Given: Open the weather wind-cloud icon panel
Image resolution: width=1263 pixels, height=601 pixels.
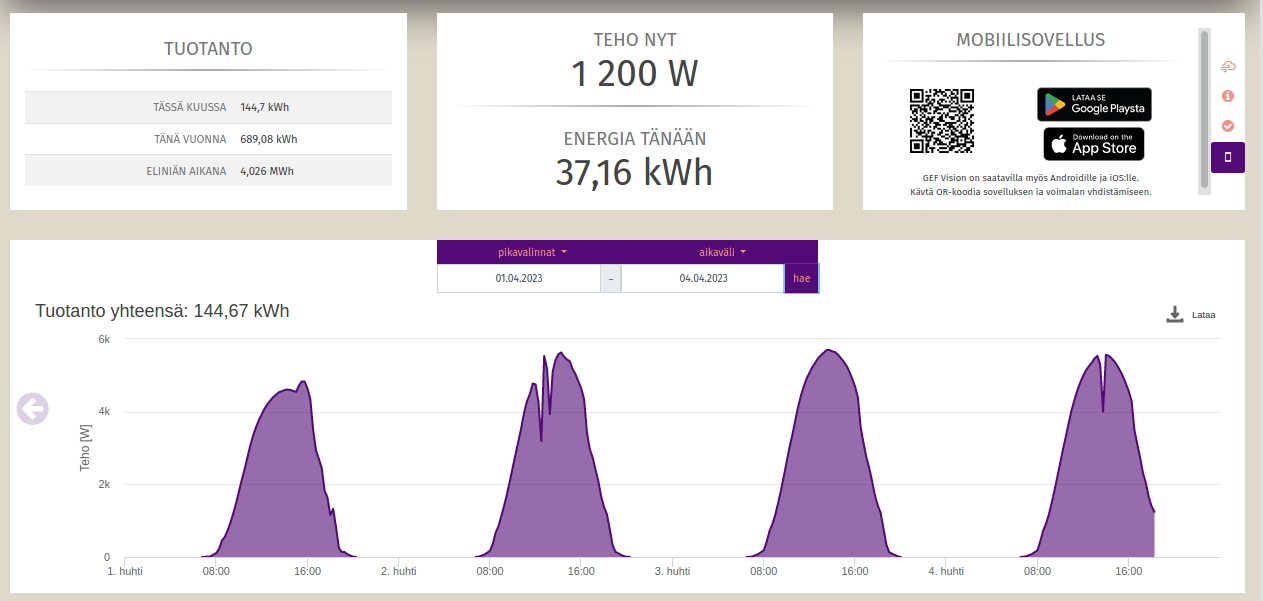Looking at the screenshot, I should tap(1228, 66).
